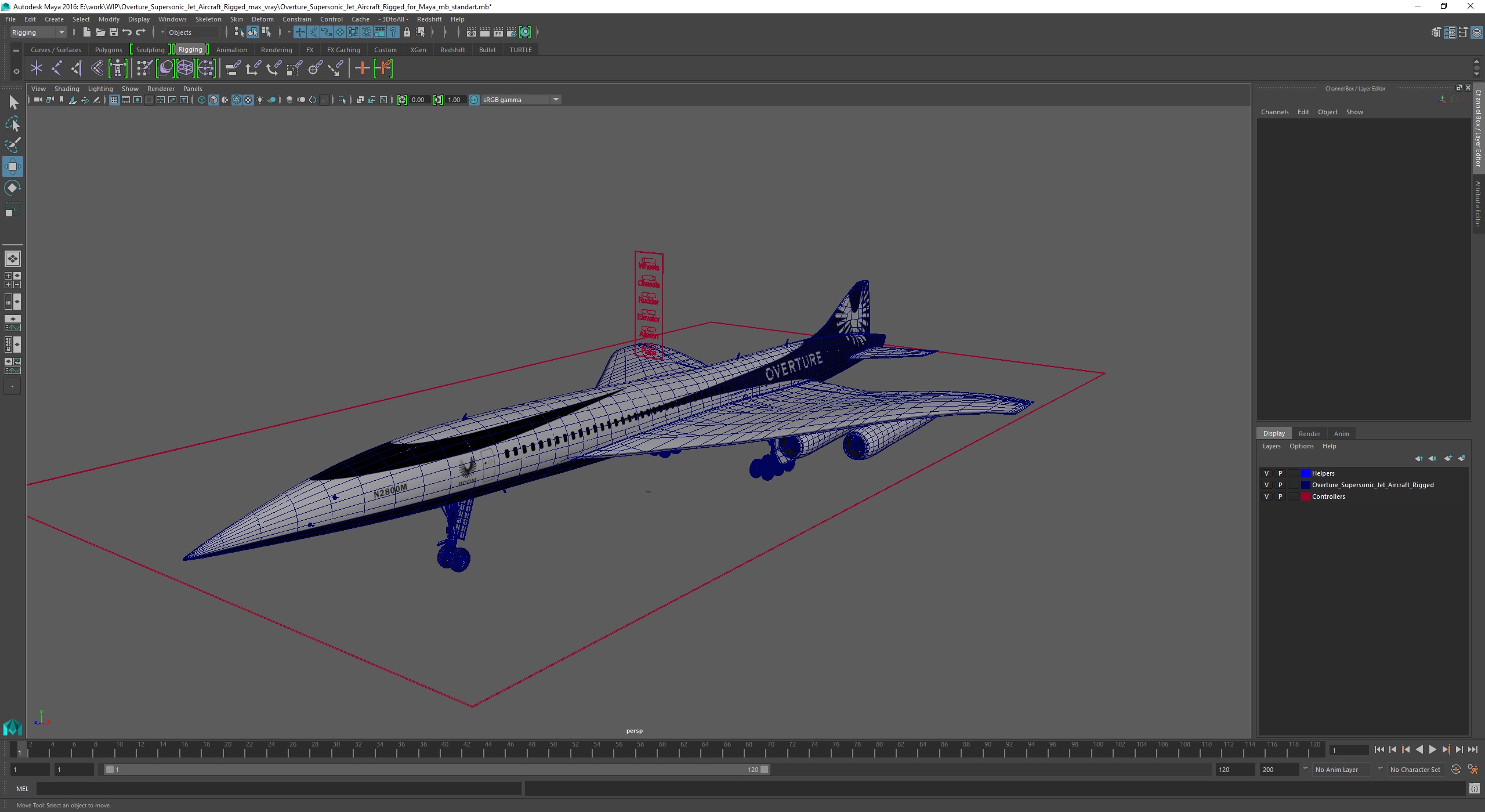The width and height of the screenshot is (1485, 812).
Task: Click the Create Lattice deformer icon
Action: coord(185,68)
